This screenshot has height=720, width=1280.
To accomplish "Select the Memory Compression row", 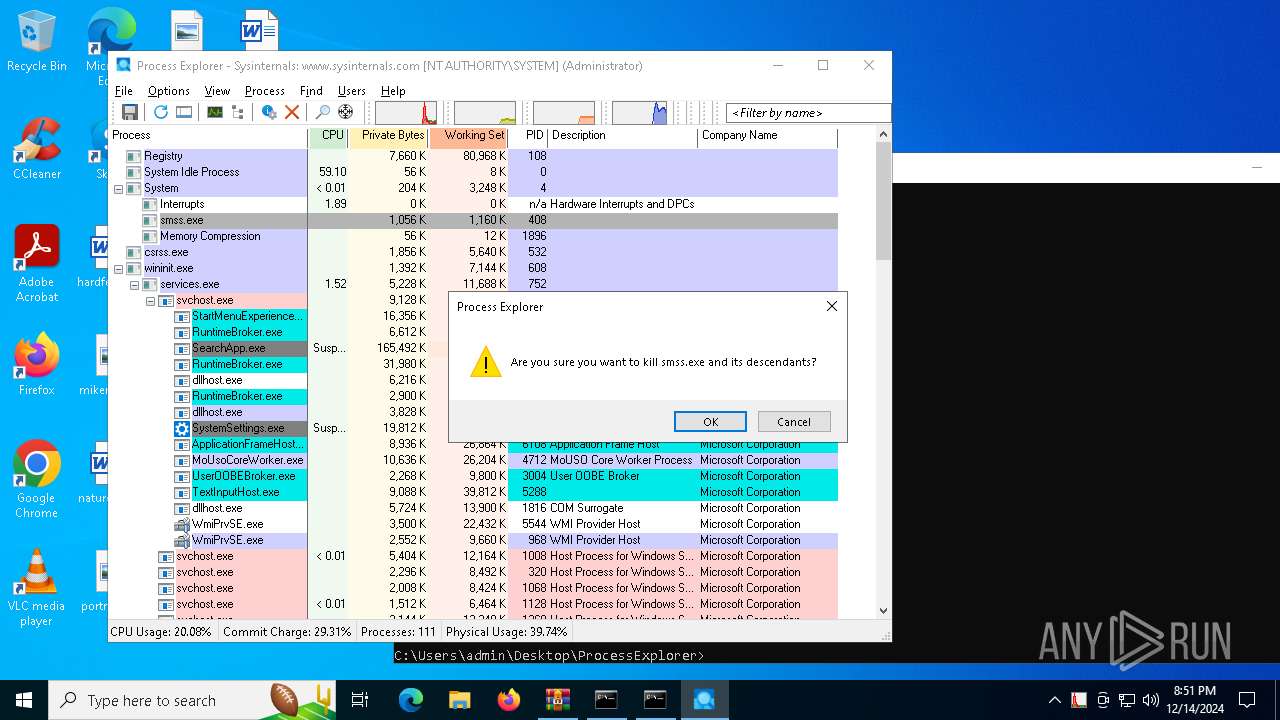I will 473,236.
